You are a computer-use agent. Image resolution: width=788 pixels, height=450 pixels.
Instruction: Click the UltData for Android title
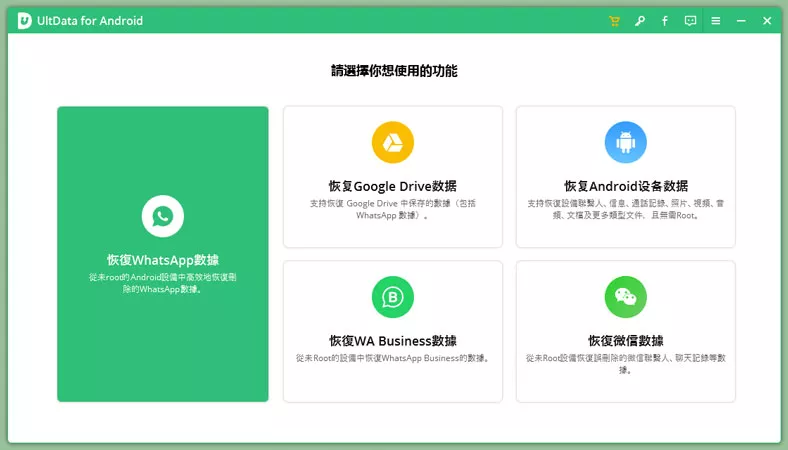(x=90, y=21)
